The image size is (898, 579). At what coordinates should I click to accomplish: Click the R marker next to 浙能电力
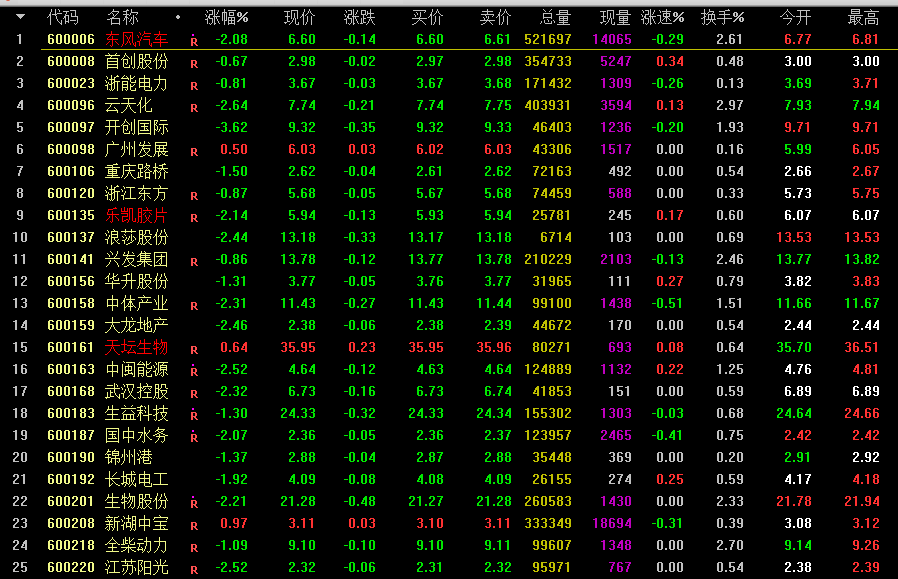tap(194, 86)
